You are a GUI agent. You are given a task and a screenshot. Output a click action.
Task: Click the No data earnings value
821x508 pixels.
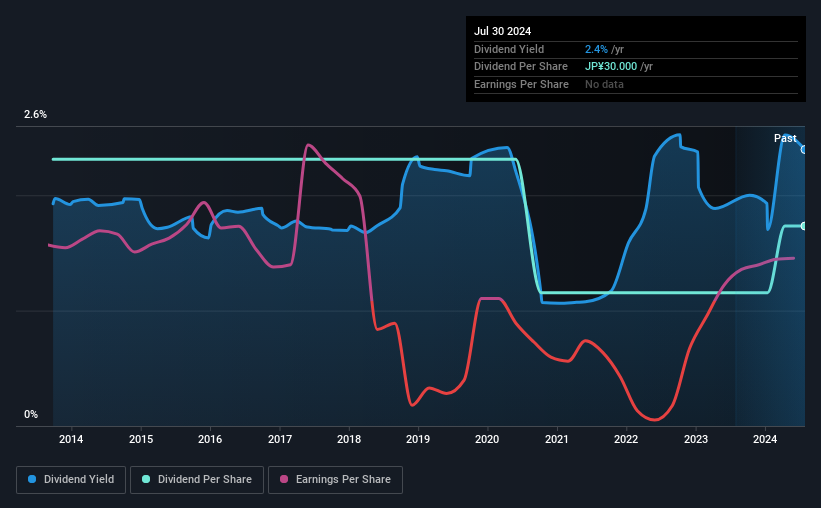pyautogui.click(x=604, y=84)
